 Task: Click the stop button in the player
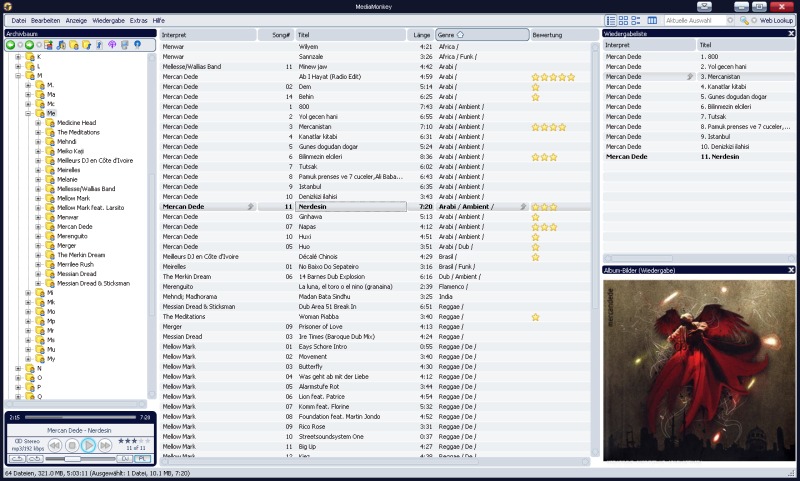72,445
